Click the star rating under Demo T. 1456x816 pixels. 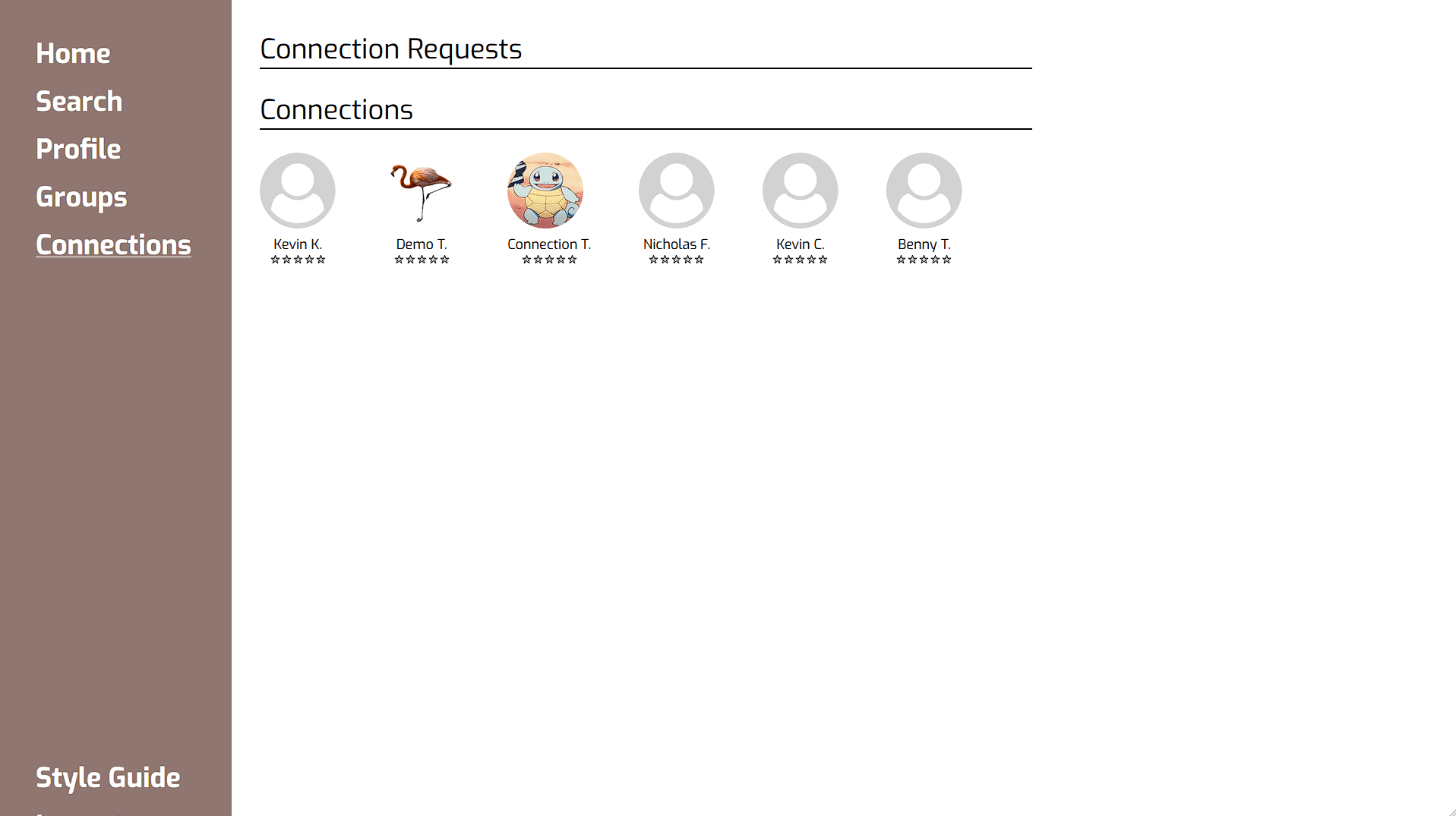[422, 260]
